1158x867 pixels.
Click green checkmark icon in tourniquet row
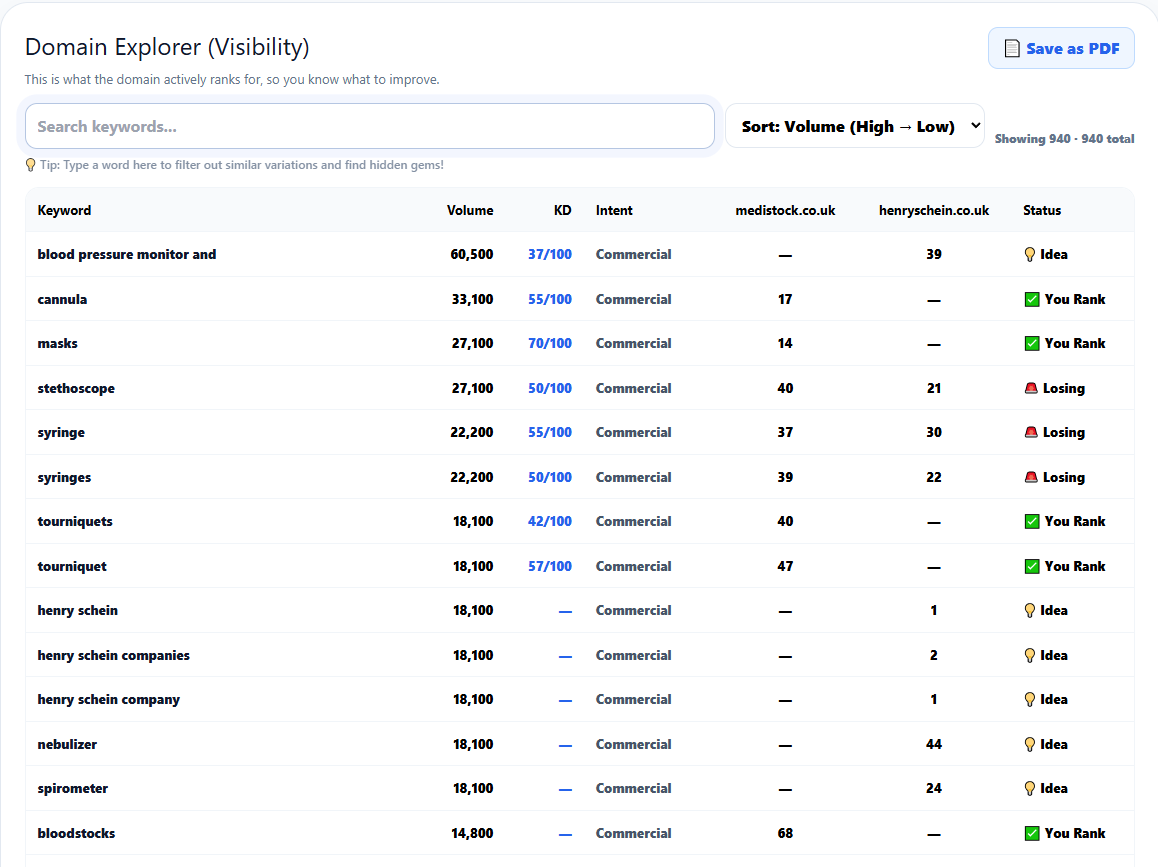pyautogui.click(x=1032, y=566)
